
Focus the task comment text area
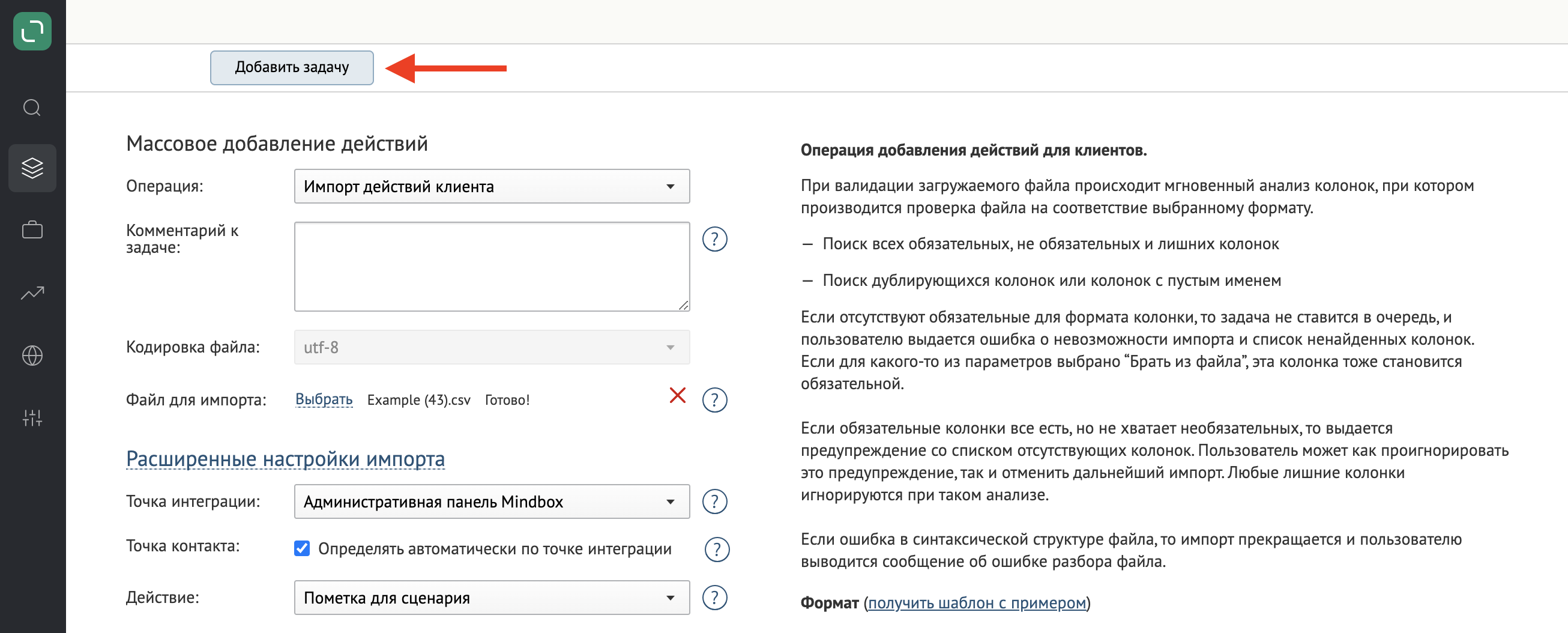click(x=492, y=267)
